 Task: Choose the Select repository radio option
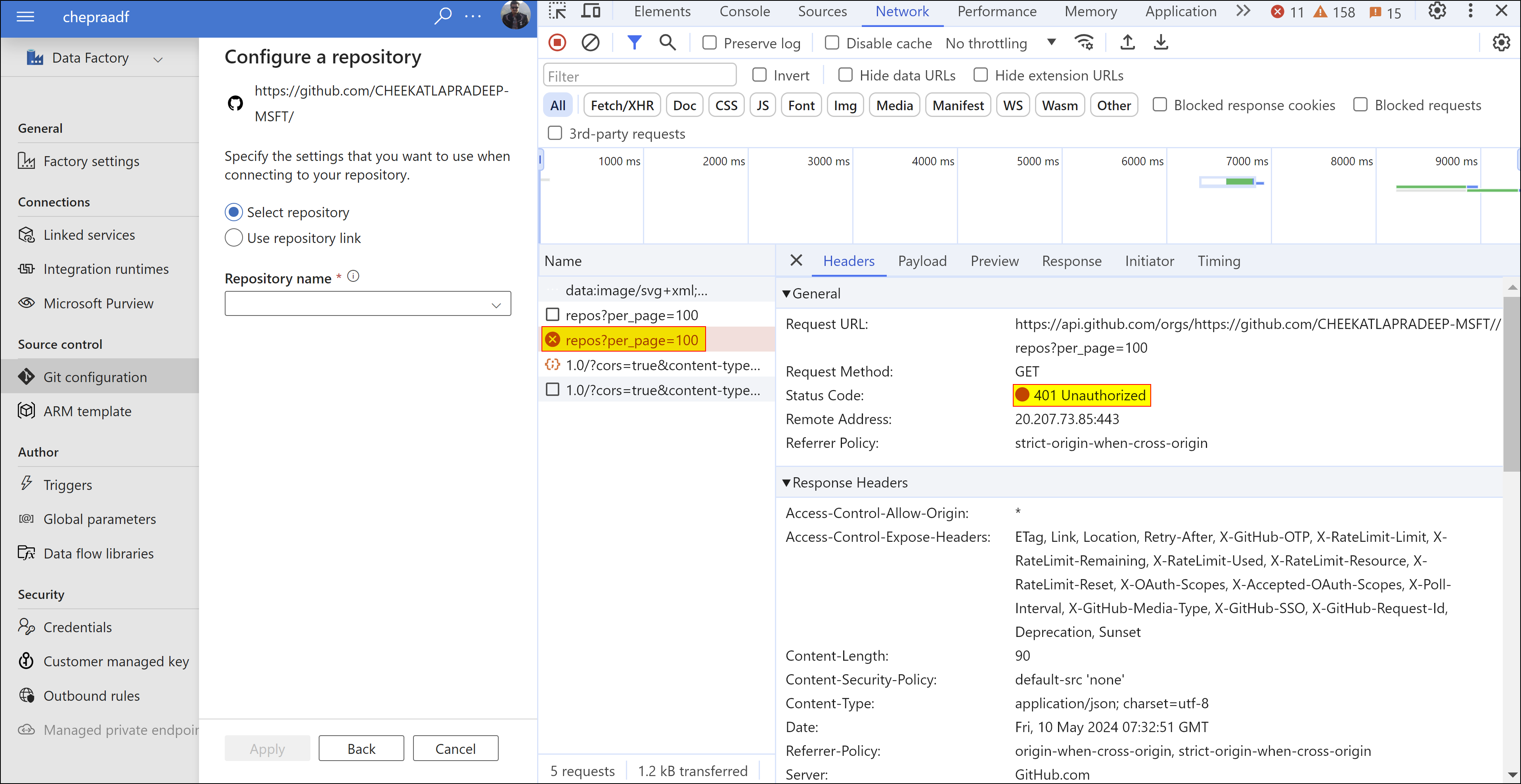(x=234, y=212)
